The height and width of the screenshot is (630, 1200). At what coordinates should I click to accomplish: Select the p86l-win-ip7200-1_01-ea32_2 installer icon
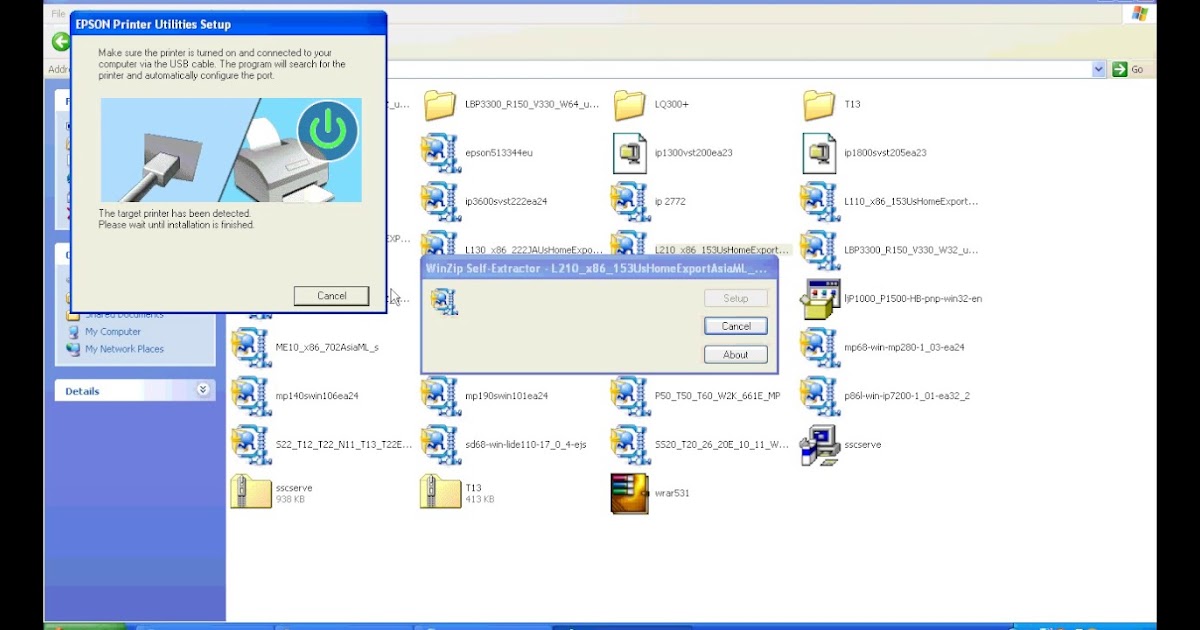coord(819,395)
